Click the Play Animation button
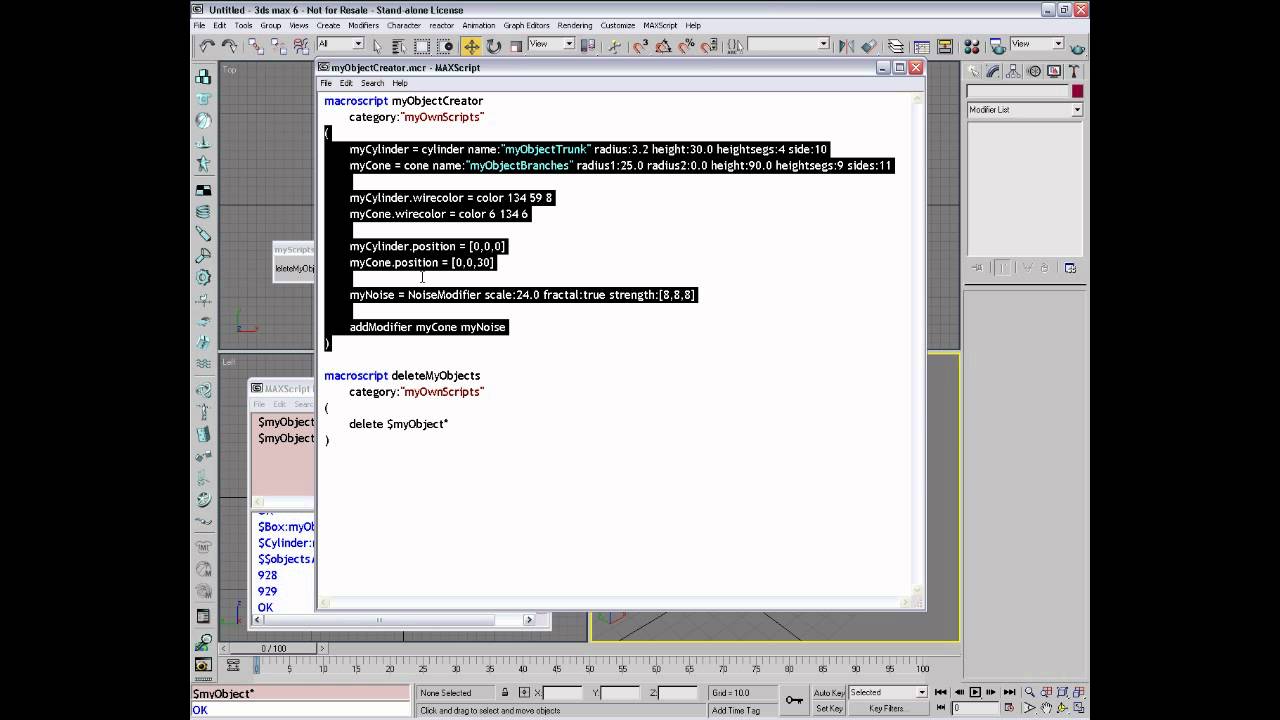This screenshot has height=720, width=1280. (x=975, y=692)
